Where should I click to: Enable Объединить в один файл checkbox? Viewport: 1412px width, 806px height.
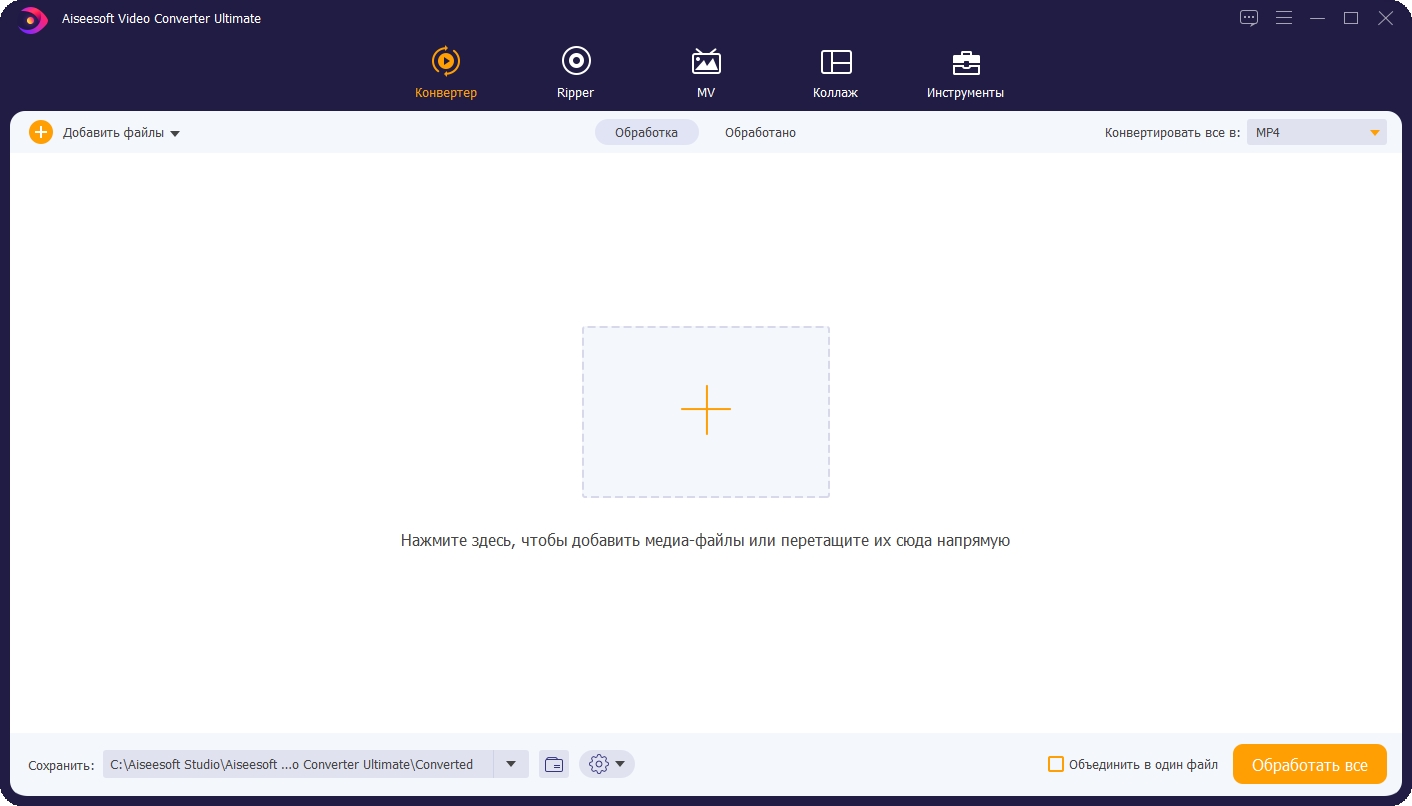tap(1056, 765)
